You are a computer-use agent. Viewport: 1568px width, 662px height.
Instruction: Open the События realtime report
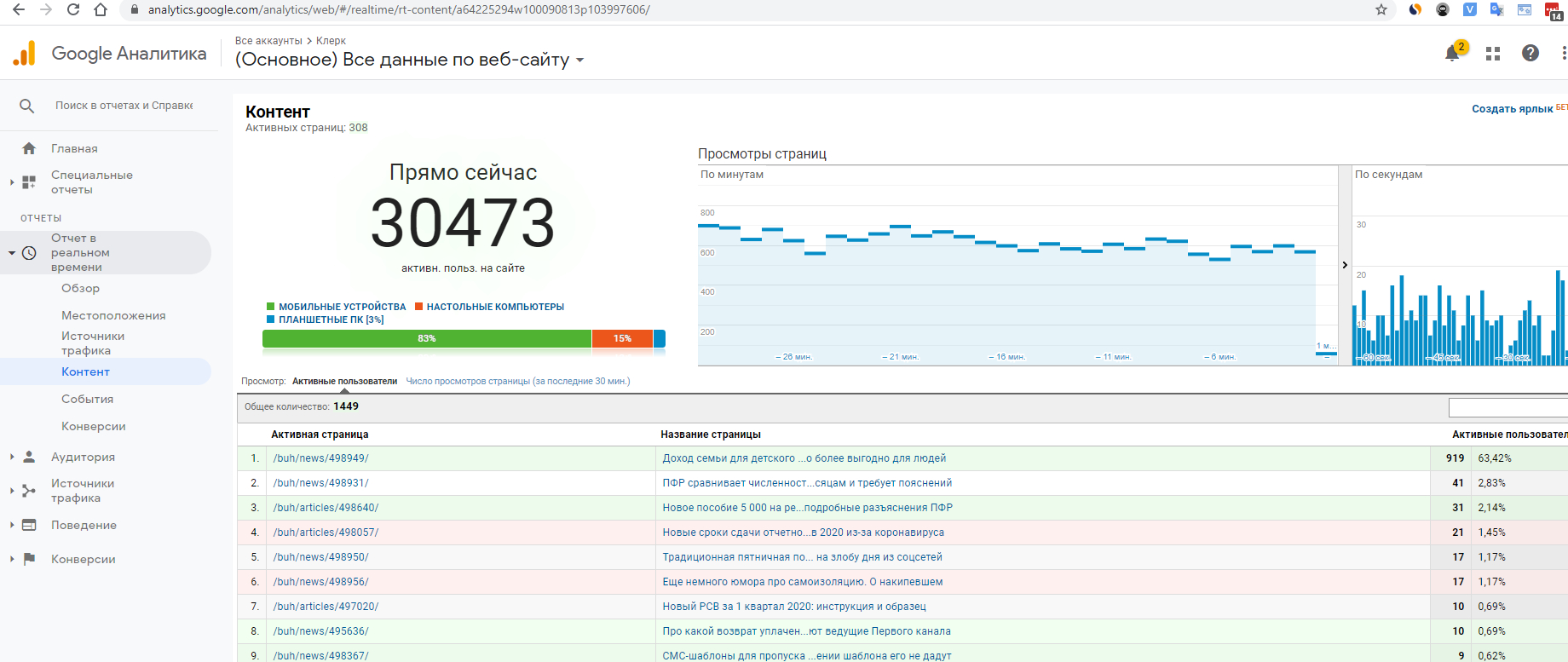tap(87, 399)
